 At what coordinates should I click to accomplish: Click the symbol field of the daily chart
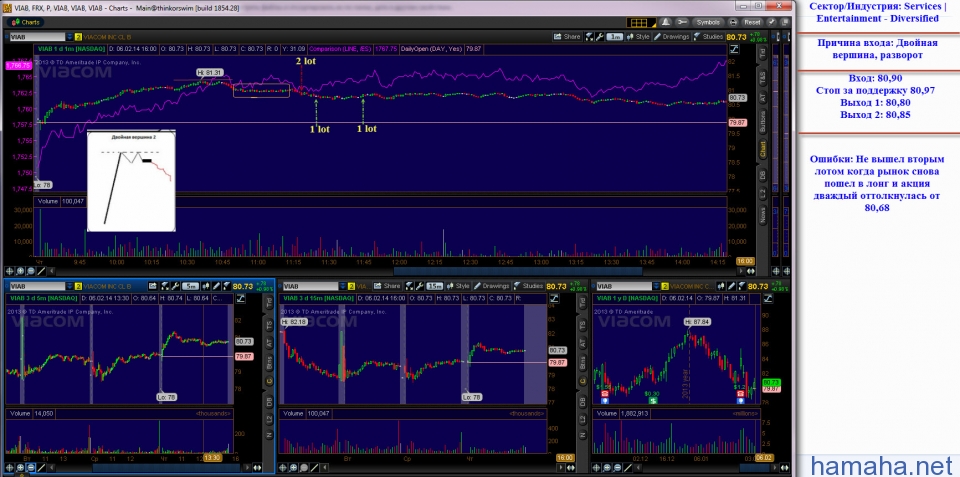(624, 286)
